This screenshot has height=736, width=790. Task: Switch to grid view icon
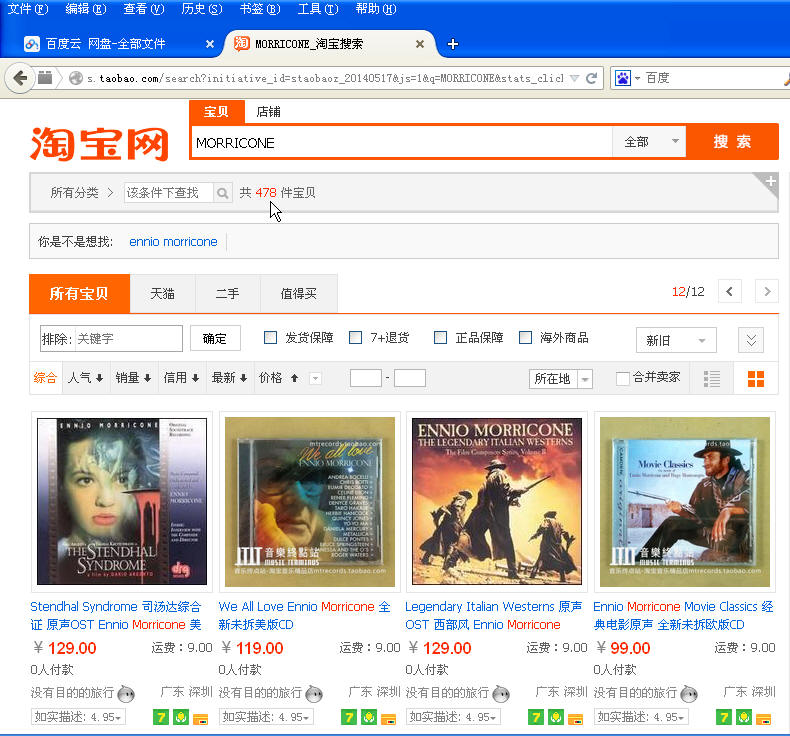click(x=756, y=378)
